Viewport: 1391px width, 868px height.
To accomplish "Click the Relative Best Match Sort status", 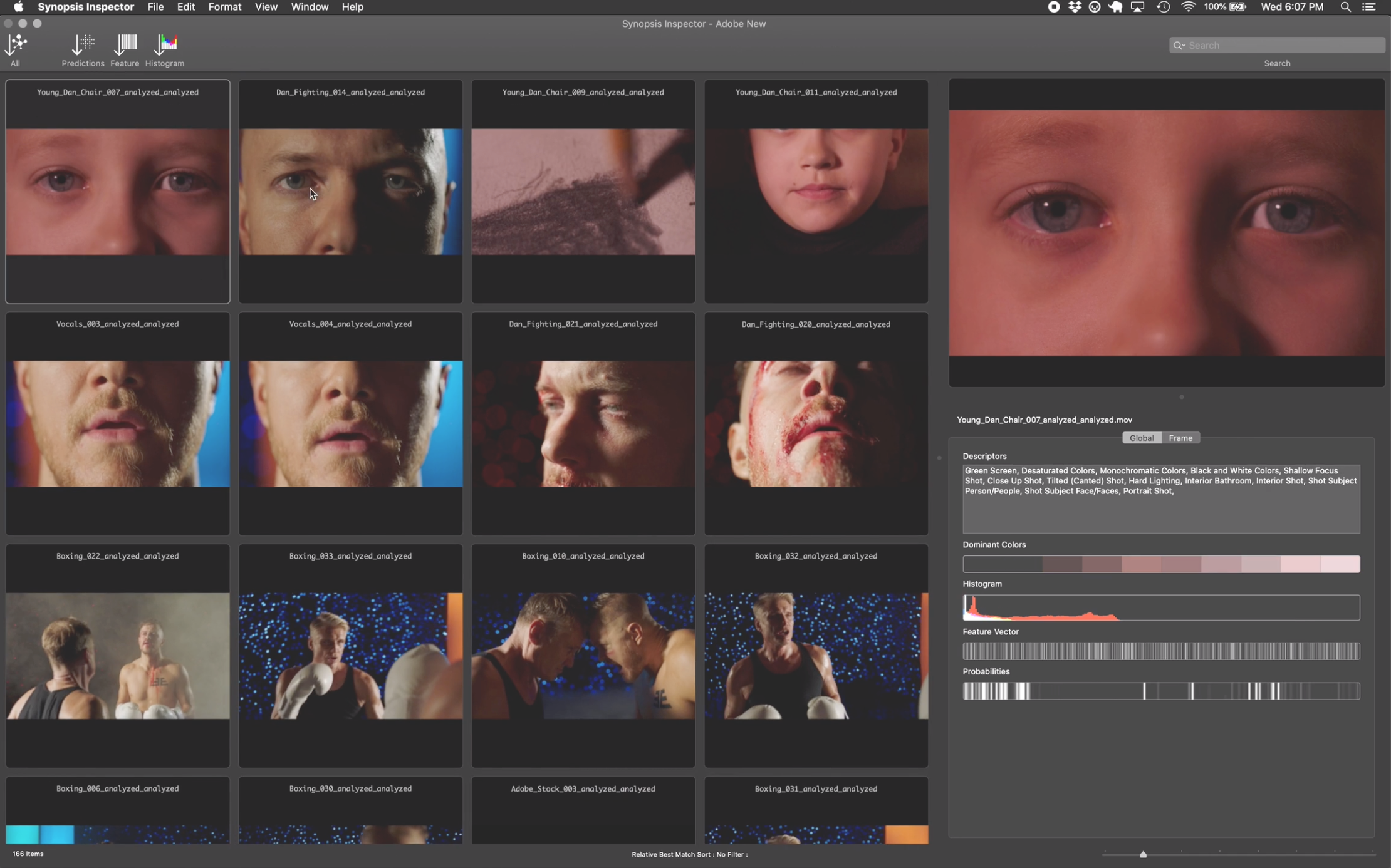I will [689, 854].
